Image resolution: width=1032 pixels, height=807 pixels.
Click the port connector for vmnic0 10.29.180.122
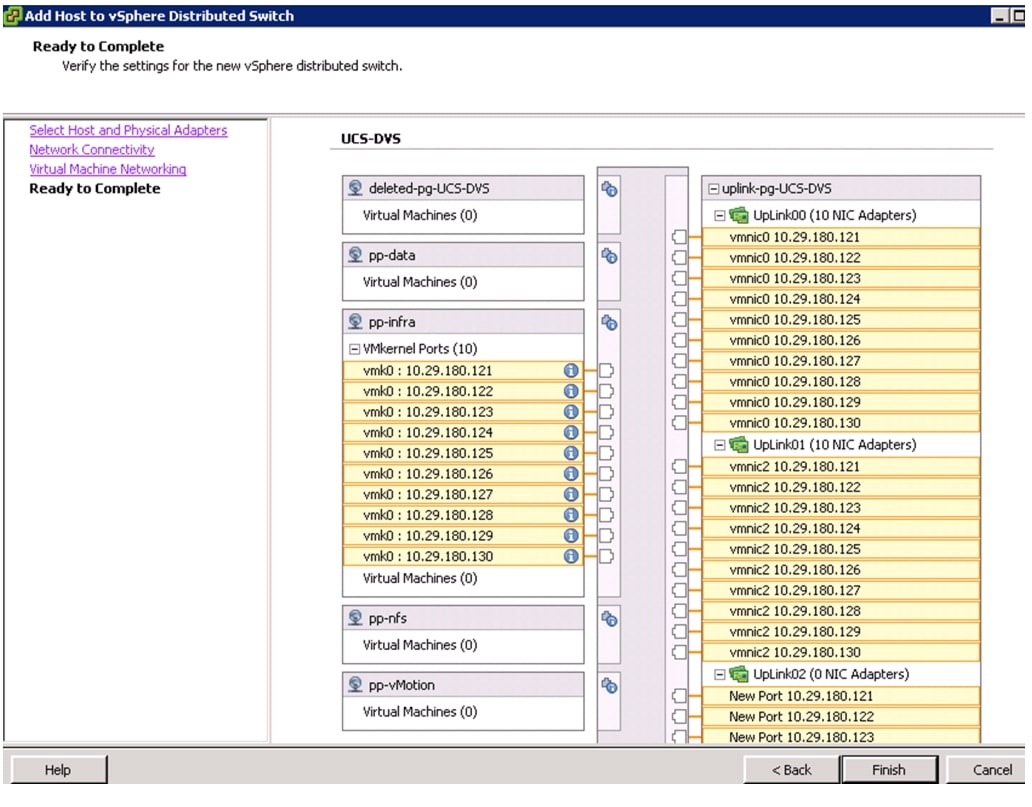[x=680, y=257]
